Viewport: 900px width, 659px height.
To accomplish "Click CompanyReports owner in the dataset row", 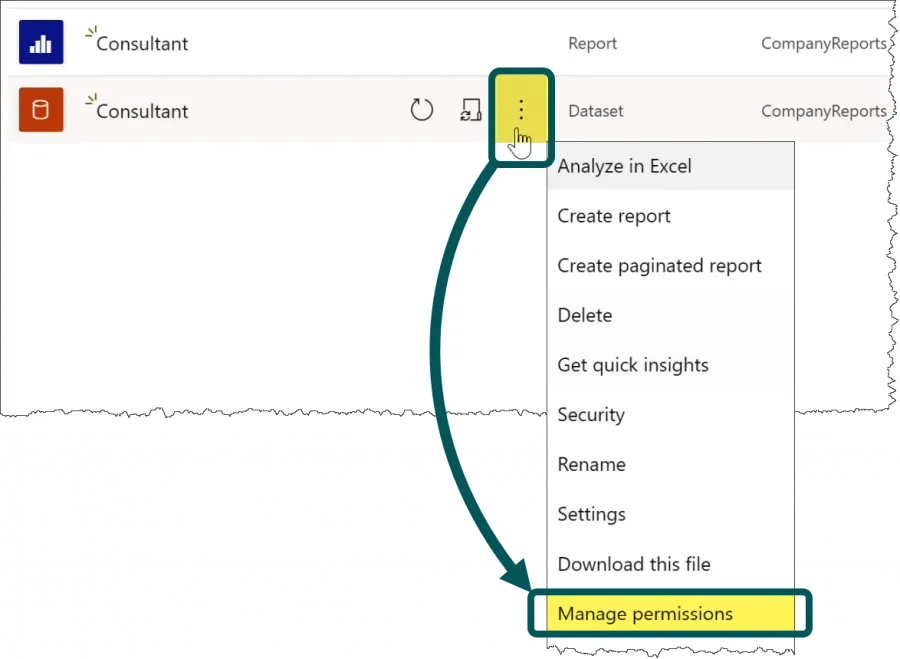I will (823, 111).
